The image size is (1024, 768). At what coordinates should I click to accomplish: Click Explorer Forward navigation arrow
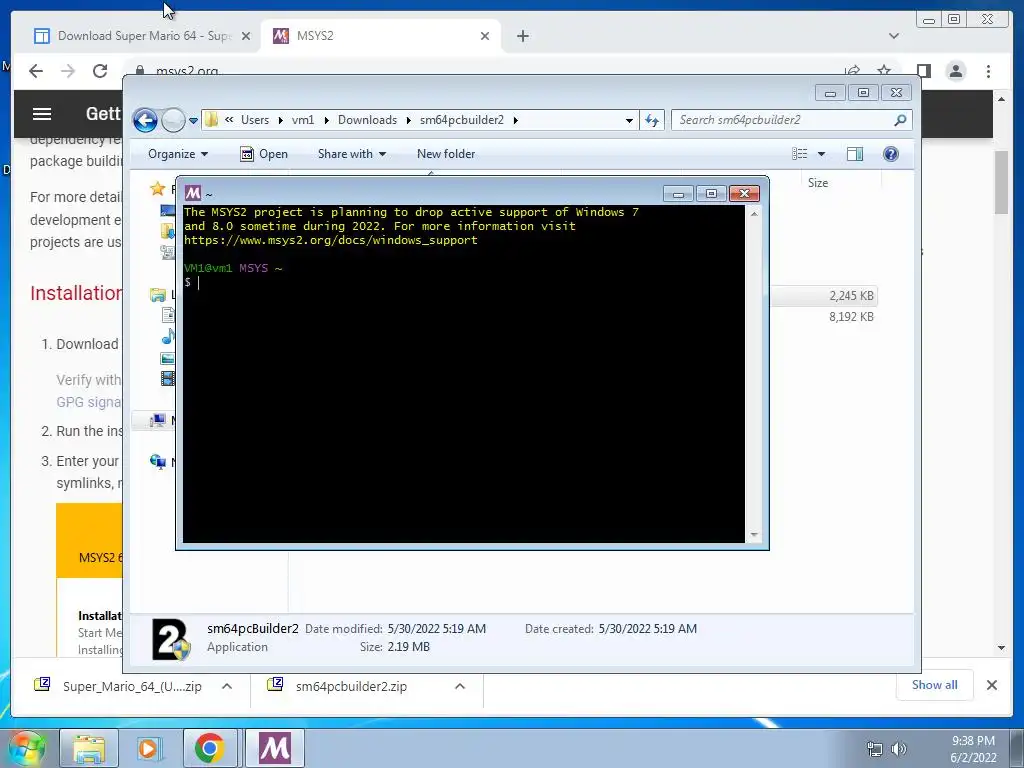(173, 120)
